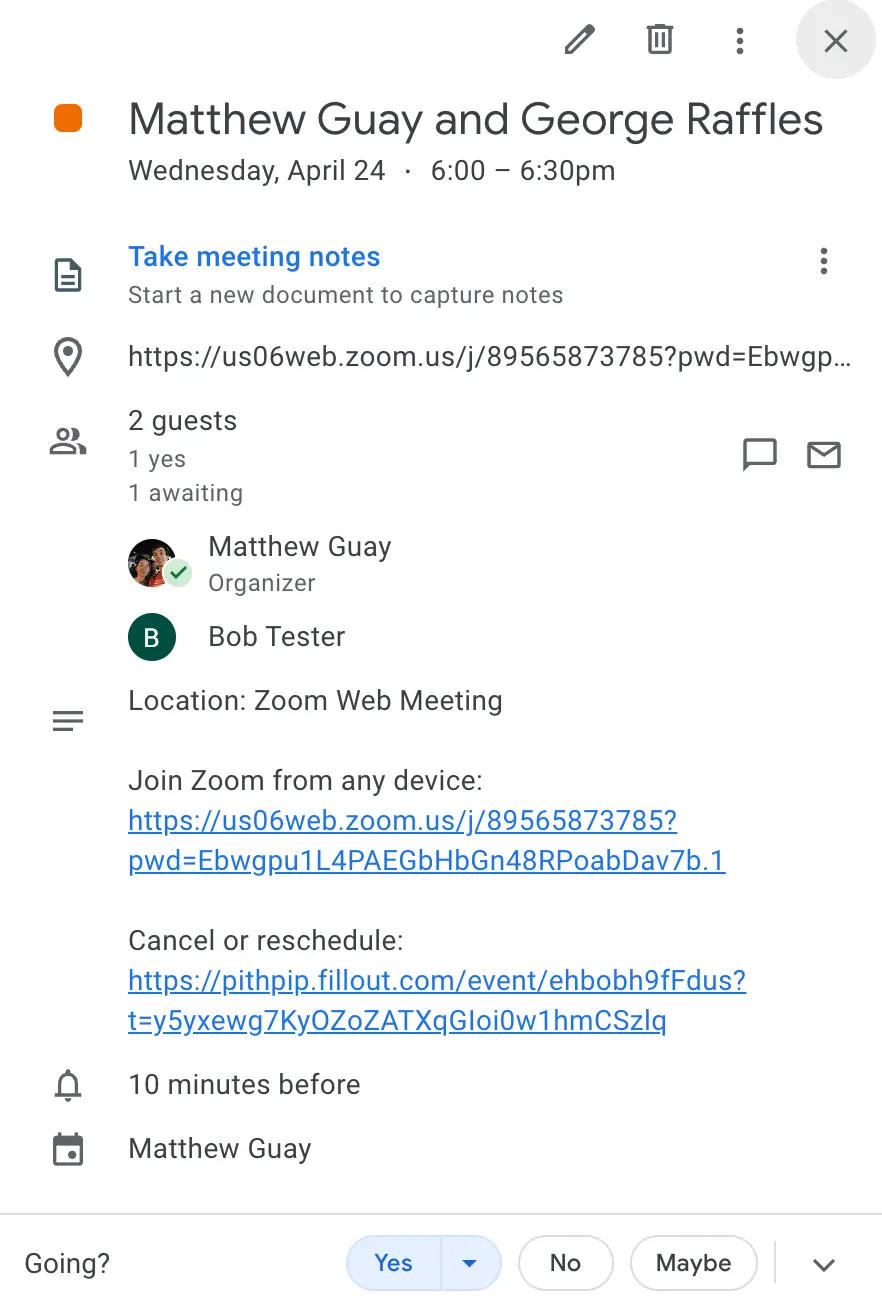Open meeting notes options three-dot menu

(823, 261)
